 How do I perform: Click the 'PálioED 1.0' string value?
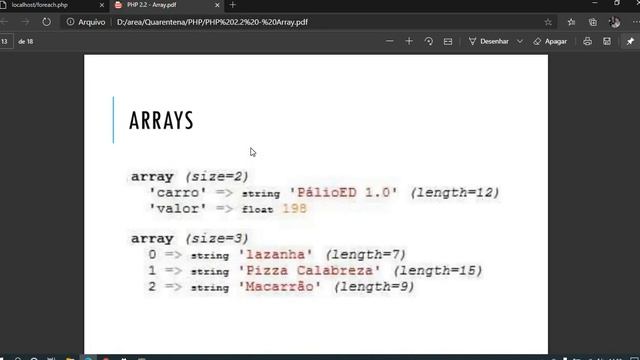coord(343,193)
